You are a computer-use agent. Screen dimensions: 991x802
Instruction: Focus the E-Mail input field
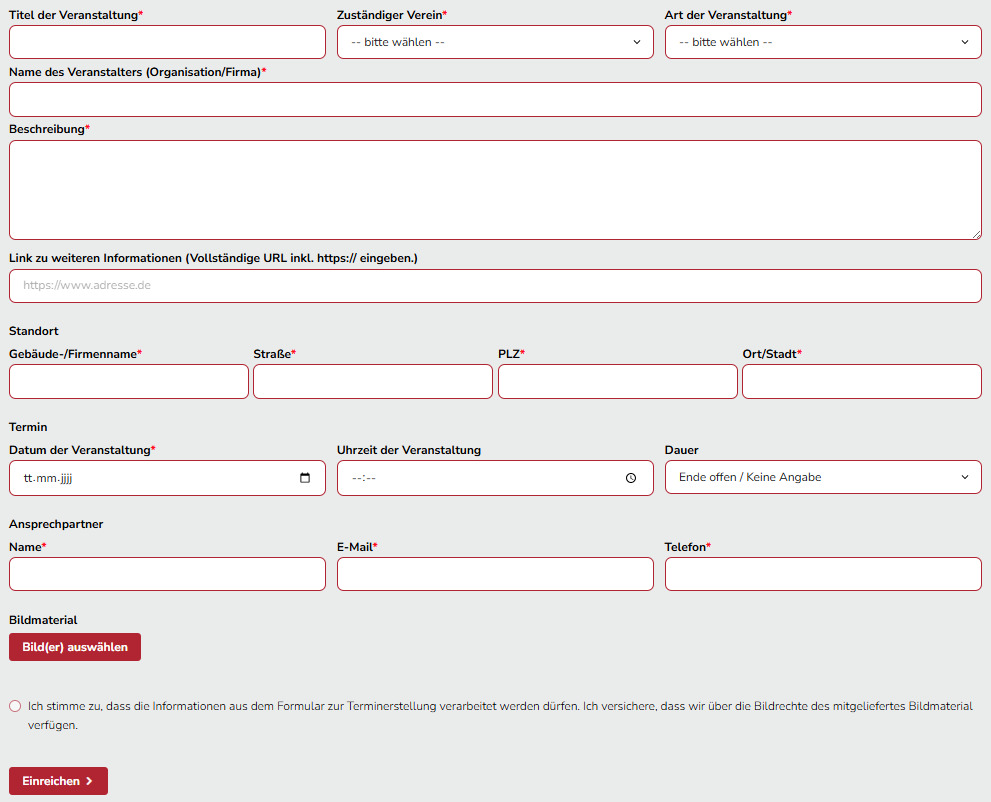point(495,574)
